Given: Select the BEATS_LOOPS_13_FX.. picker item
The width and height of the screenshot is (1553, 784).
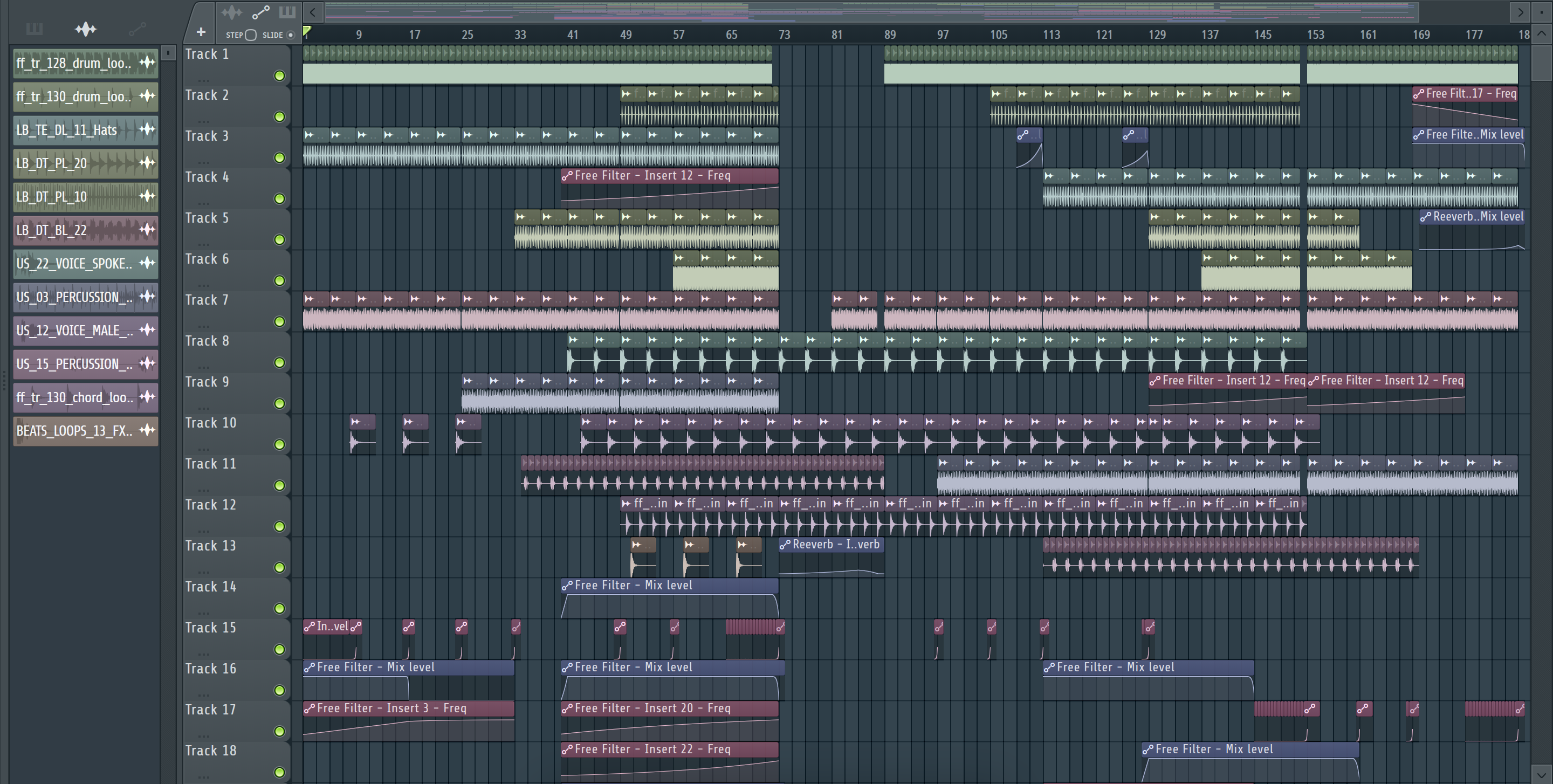Looking at the screenshot, I should pos(86,430).
